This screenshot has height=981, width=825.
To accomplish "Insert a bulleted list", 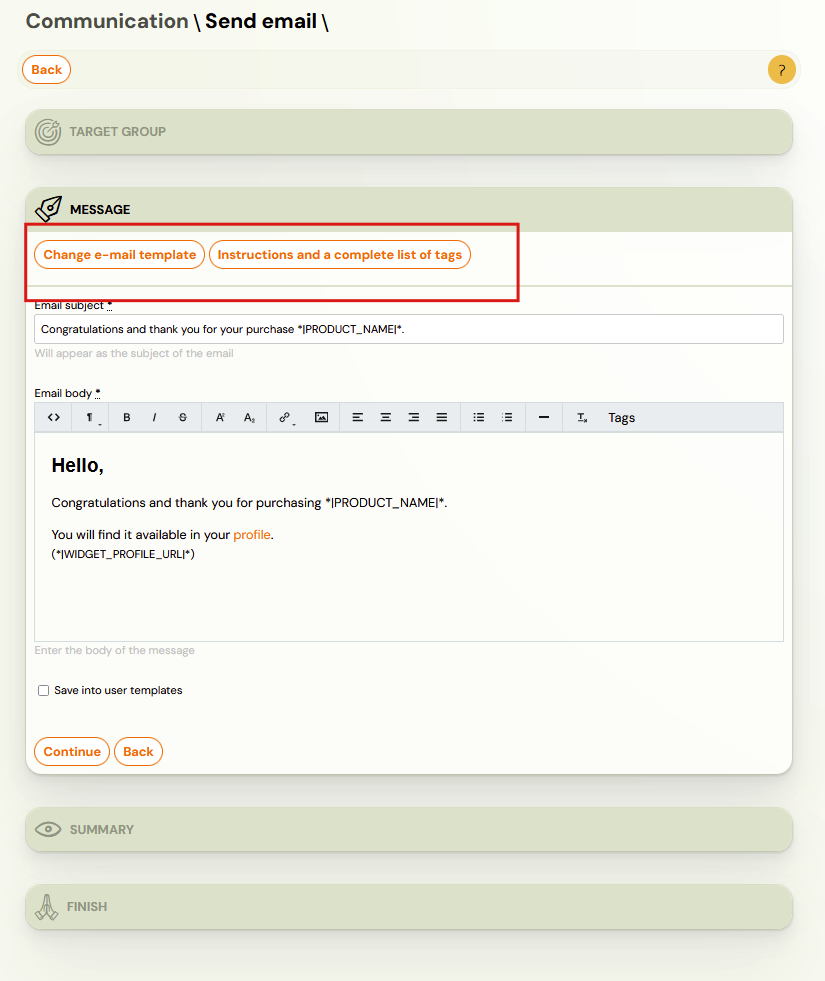I will 478,417.
